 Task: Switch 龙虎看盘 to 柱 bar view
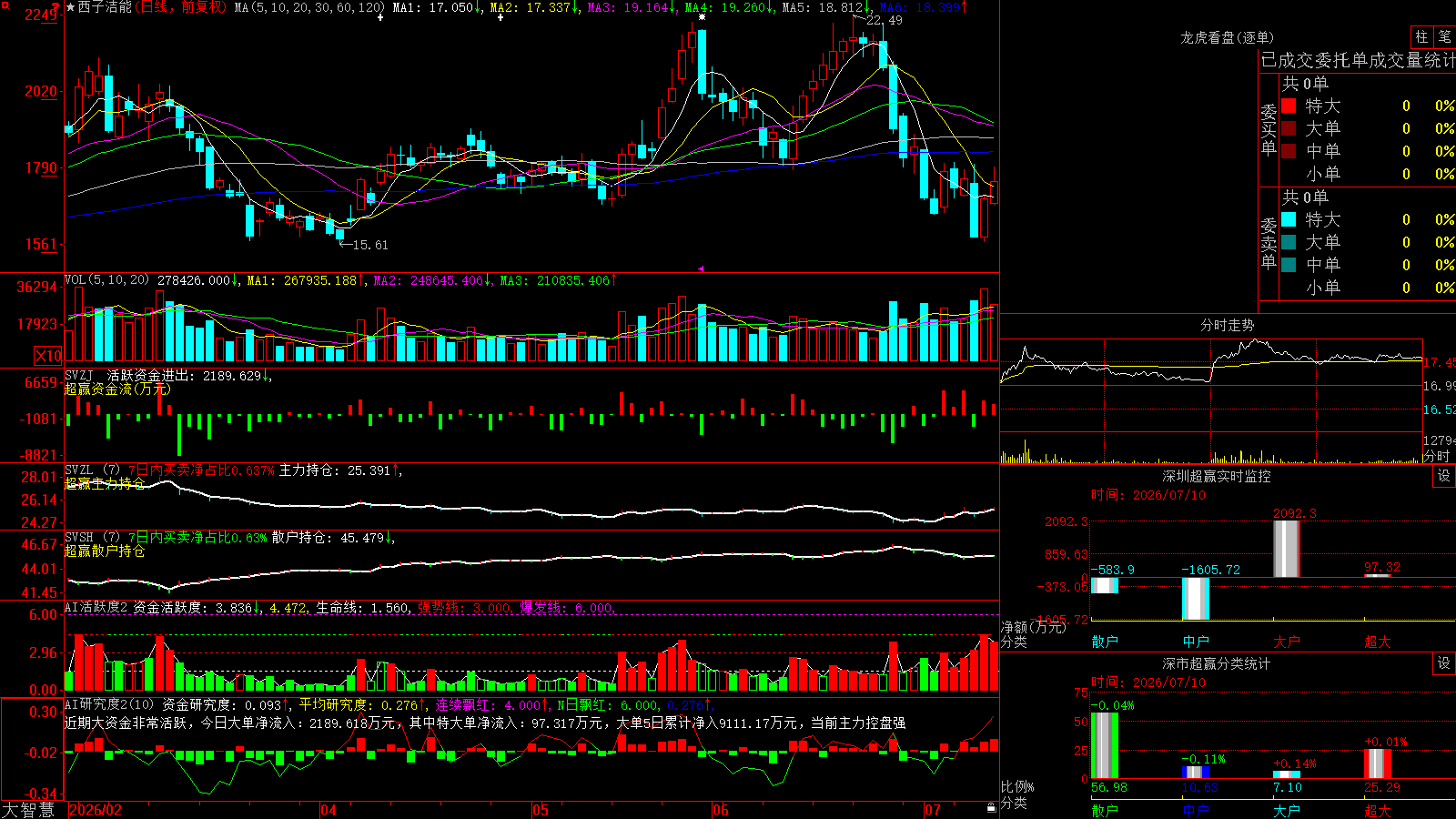(1421, 36)
